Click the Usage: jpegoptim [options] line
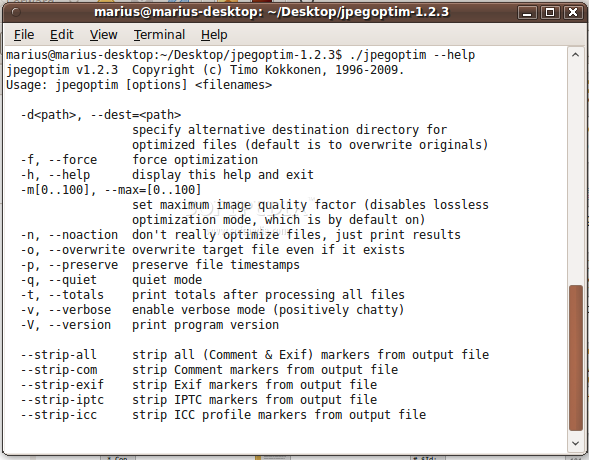The image size is (589, 460). tap(139, 85)
